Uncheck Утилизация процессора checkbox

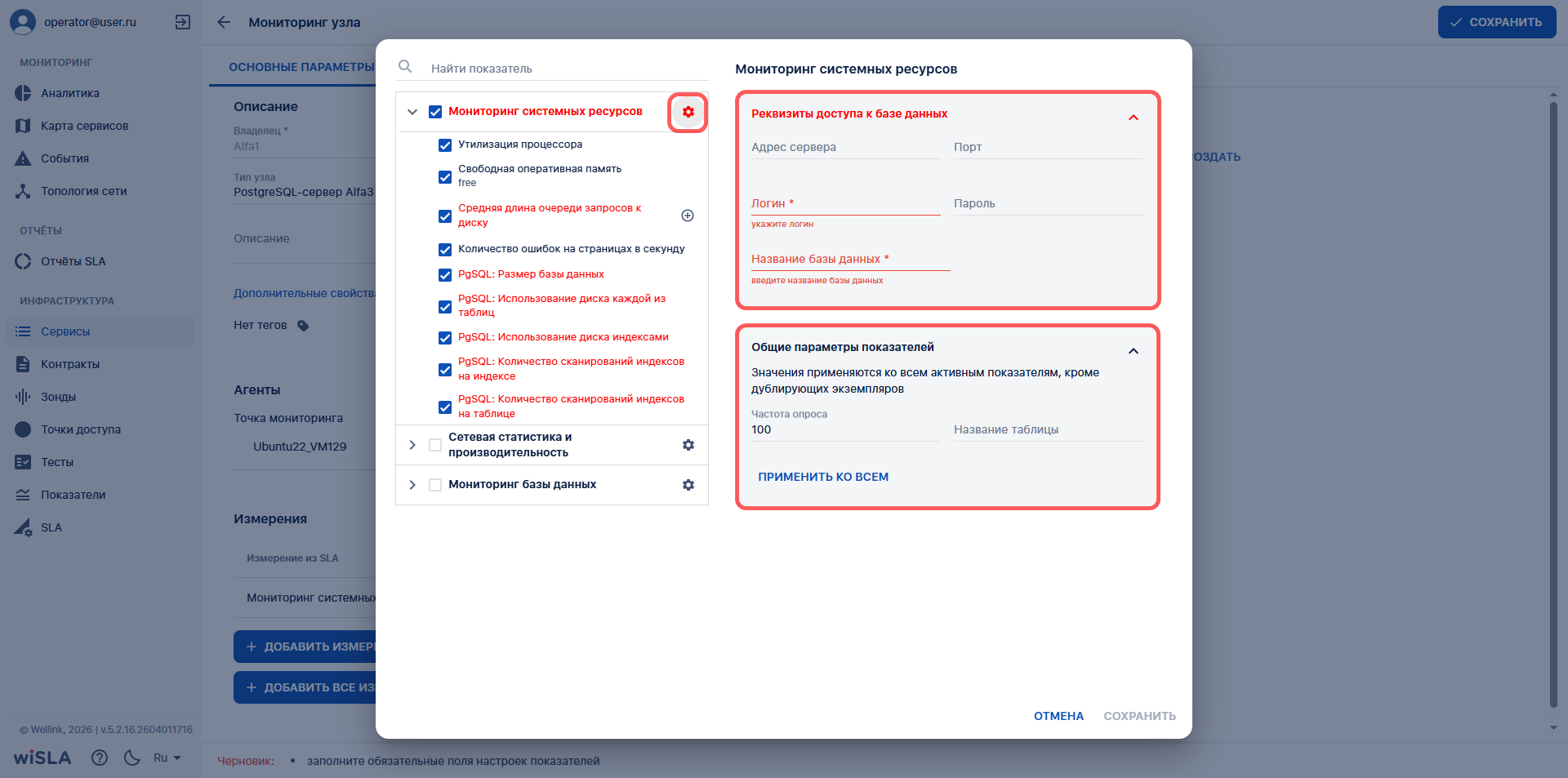(x=445, y=145)
